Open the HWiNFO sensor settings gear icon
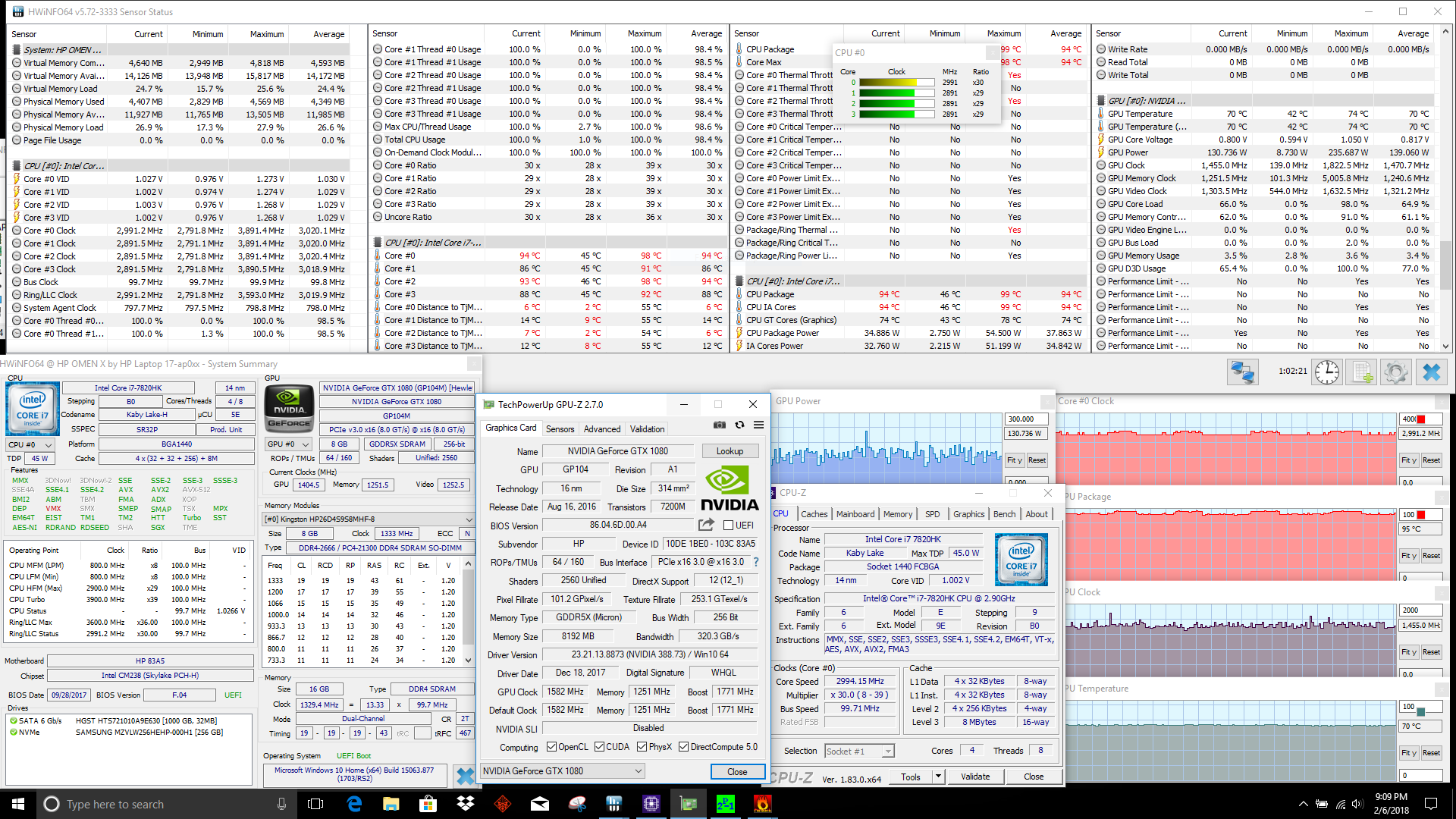The image size is (1456, 819). [1395, 372]
